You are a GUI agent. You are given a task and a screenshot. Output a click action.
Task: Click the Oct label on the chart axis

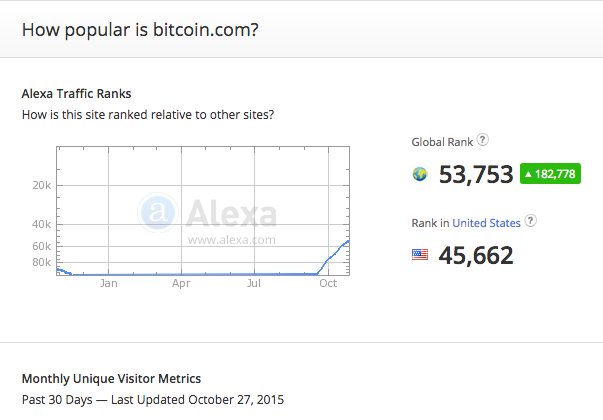(x=328, y=283)
